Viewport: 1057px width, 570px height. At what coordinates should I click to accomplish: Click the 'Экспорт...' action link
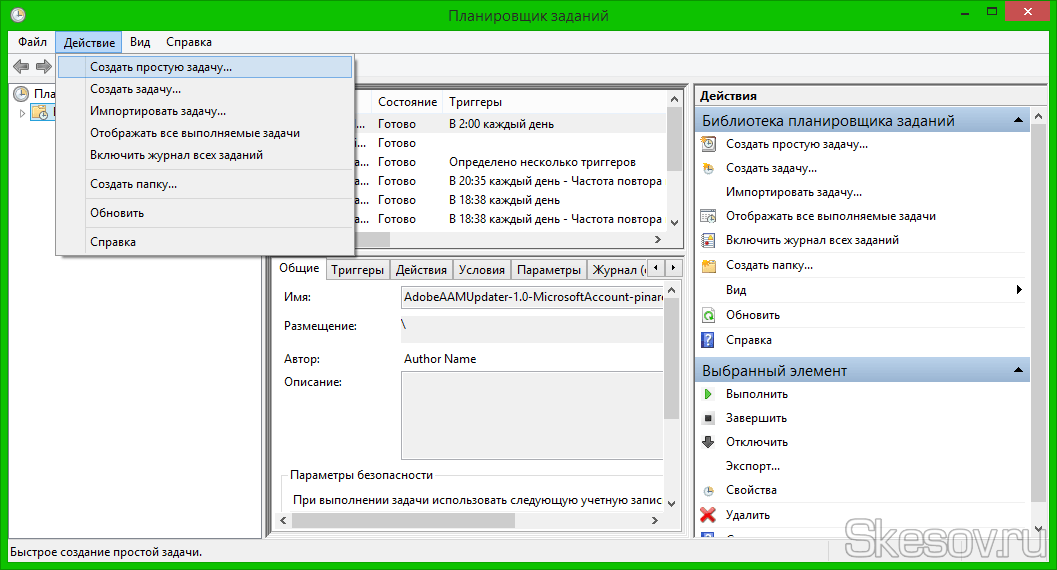753,466
